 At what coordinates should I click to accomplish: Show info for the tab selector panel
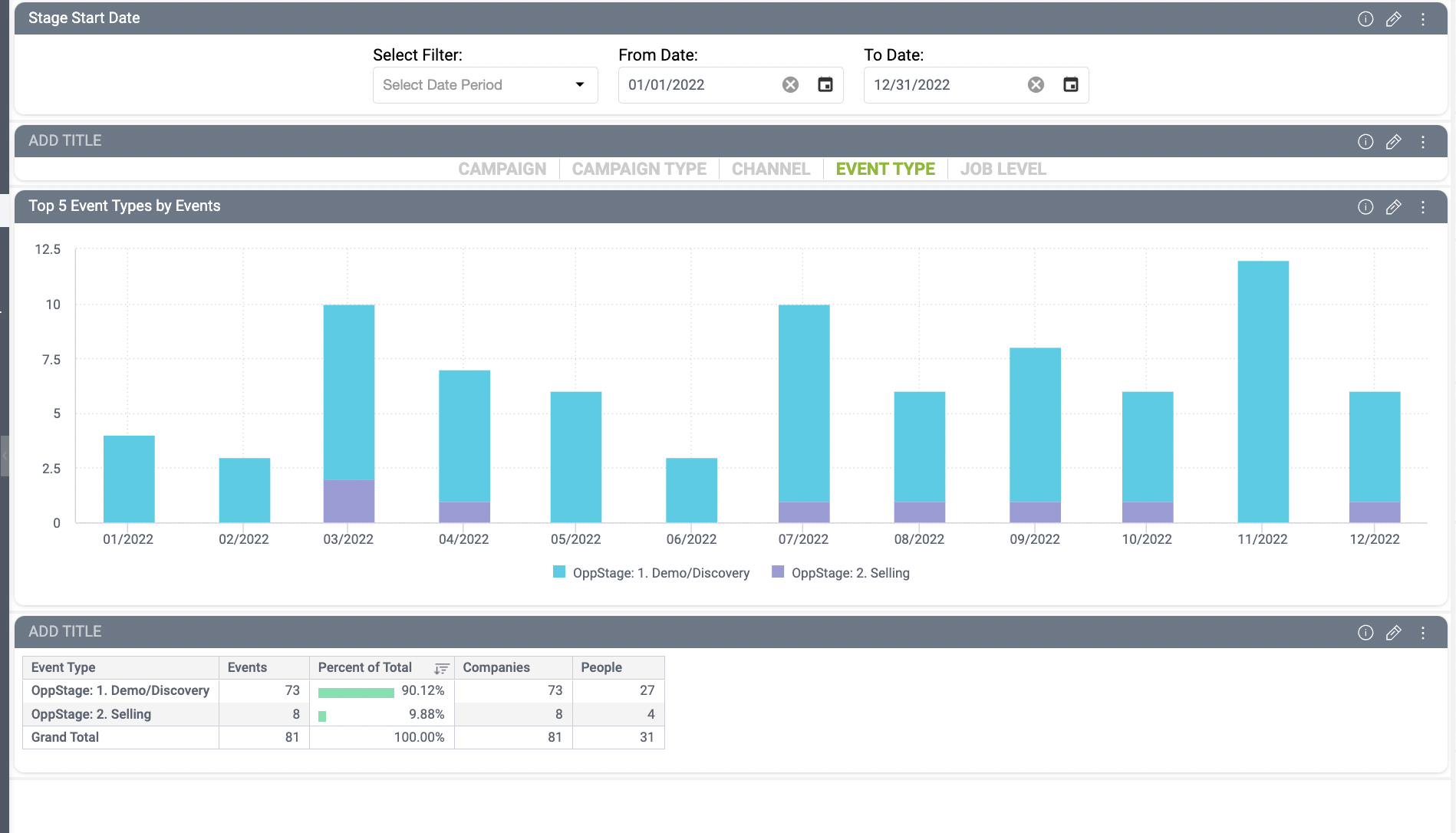coord(1365,142)
